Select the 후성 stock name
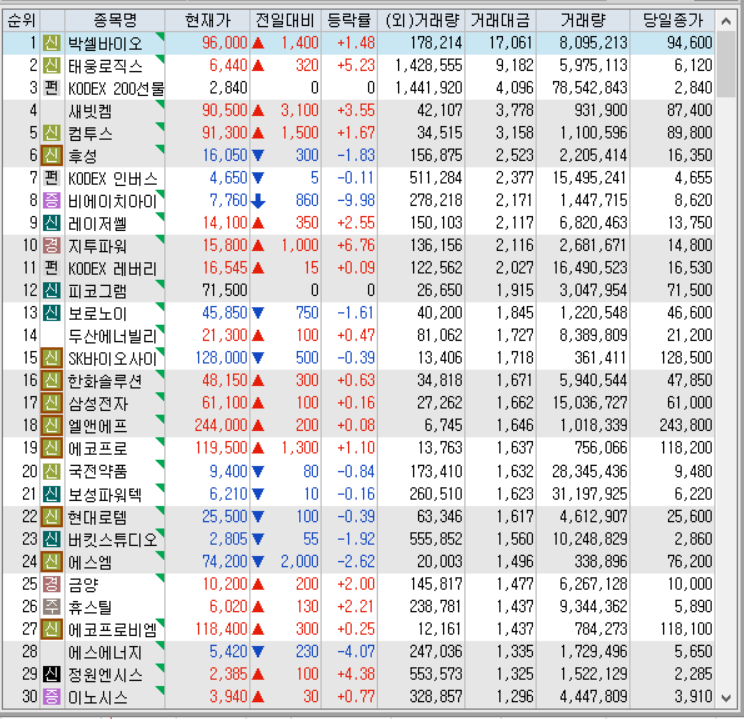744x719 pixels. tap(83, 156)
